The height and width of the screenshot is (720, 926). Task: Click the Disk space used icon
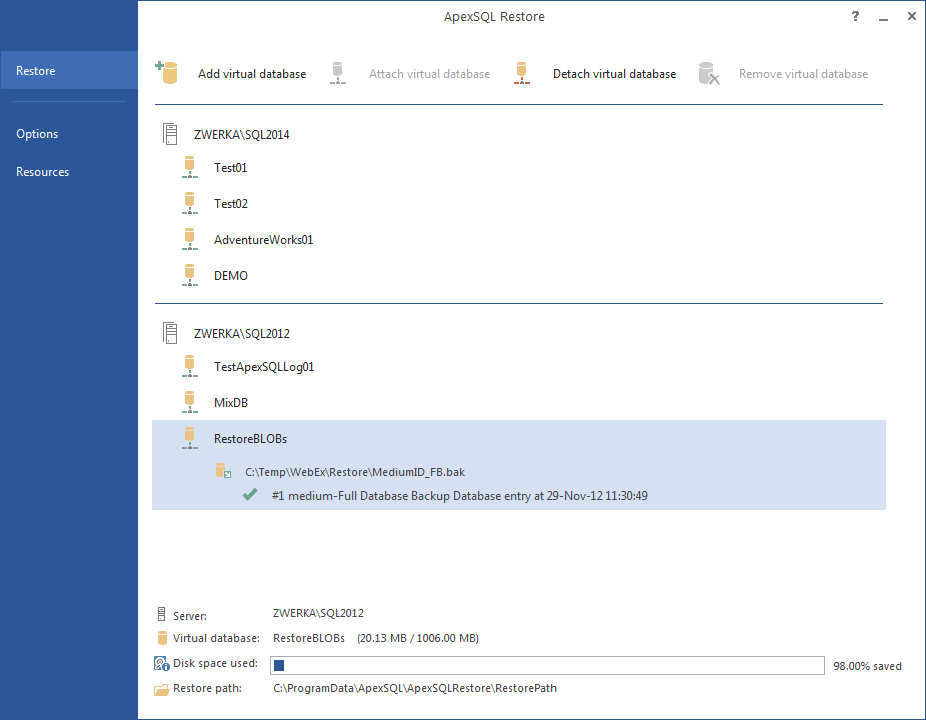coord(162,664)
